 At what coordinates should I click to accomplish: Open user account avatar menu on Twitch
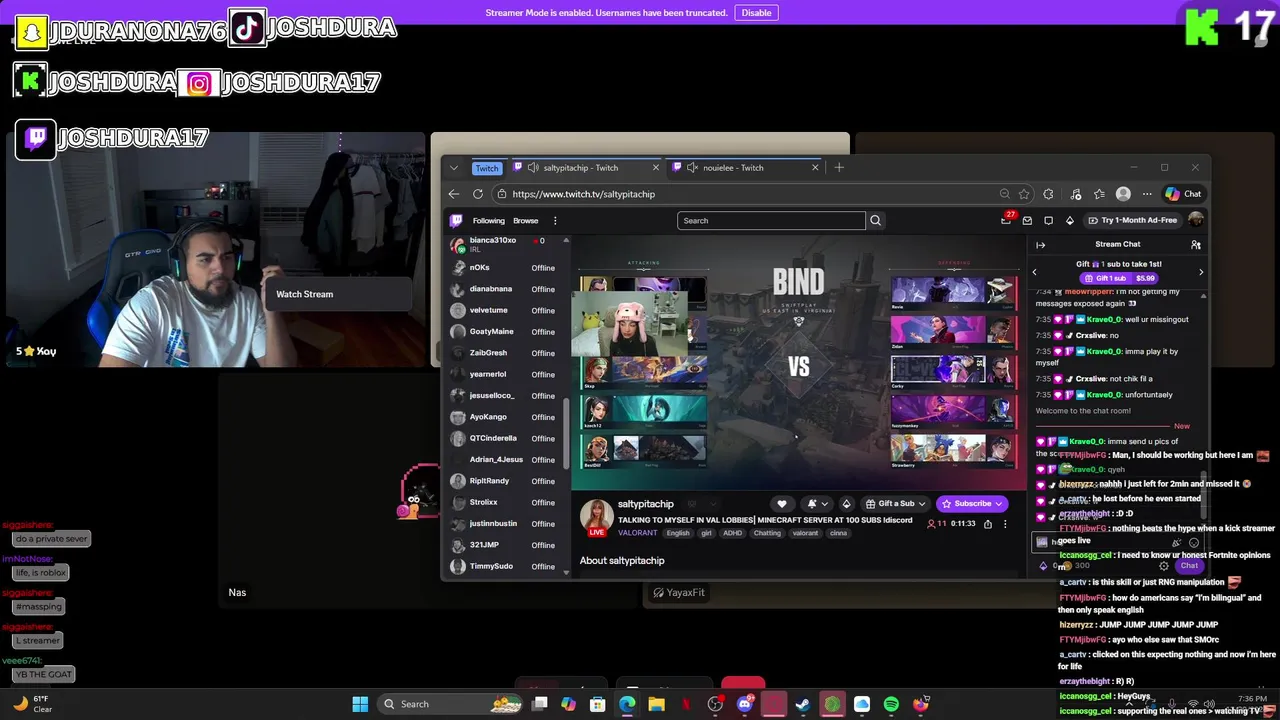pos(1195,220)
